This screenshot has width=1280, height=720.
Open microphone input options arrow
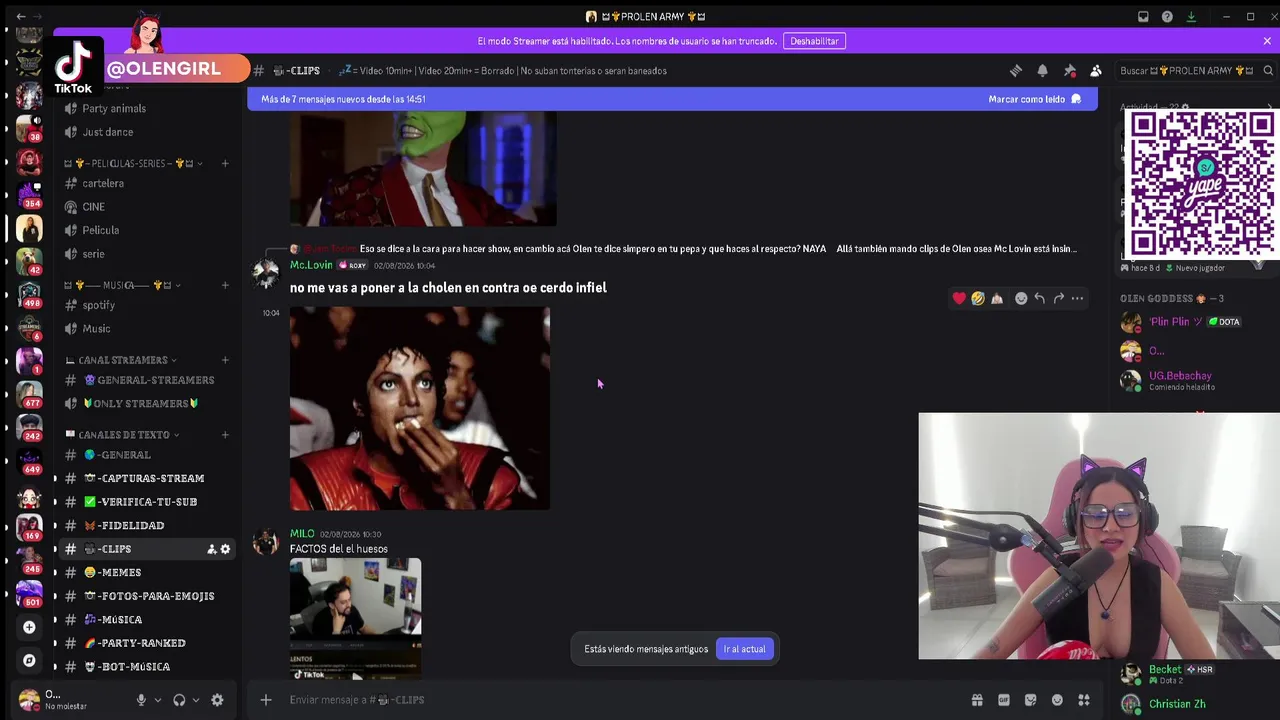tap(158, 700)
